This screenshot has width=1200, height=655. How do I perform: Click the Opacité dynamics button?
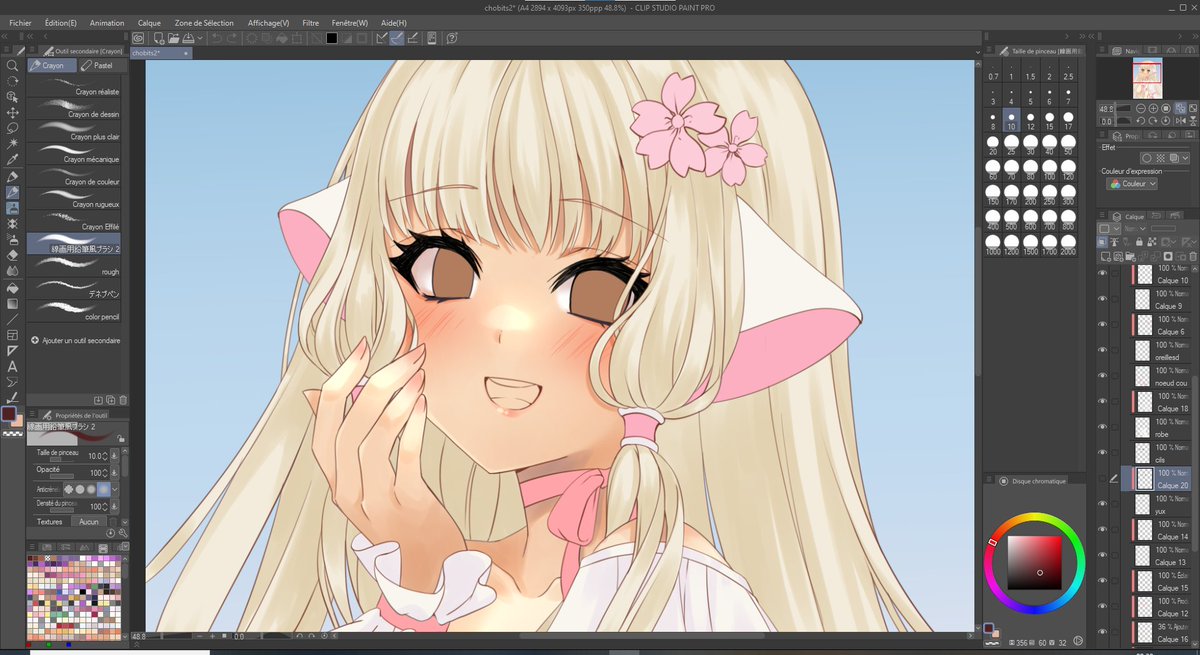(115, 471)
